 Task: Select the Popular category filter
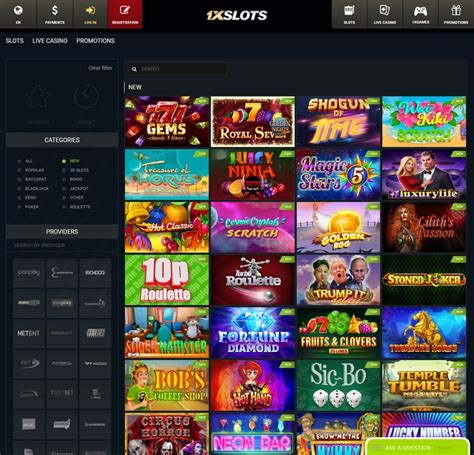tap(31, 170)
